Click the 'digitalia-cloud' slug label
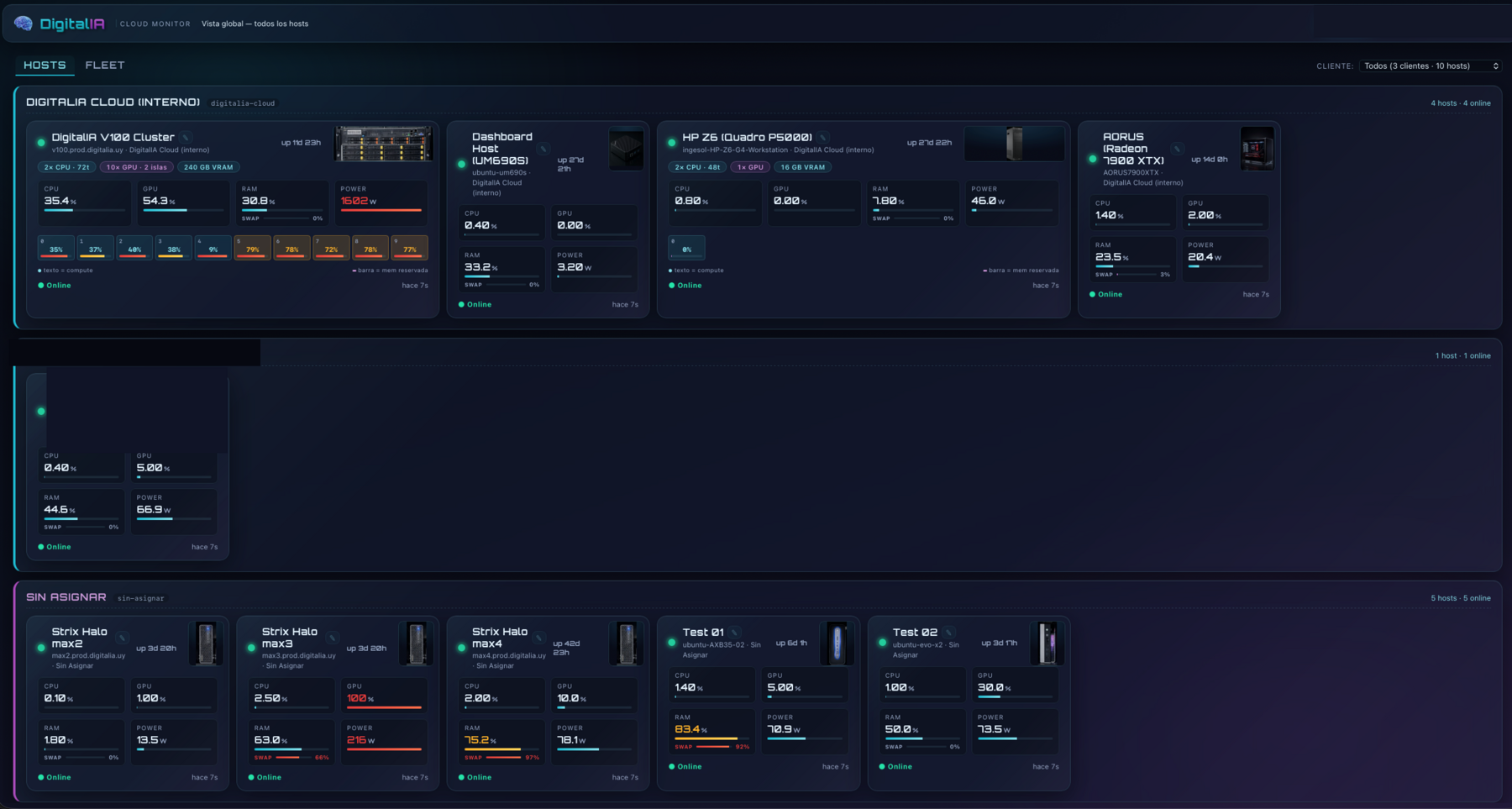The image size is (1512, 809). [x=243, y=103]
